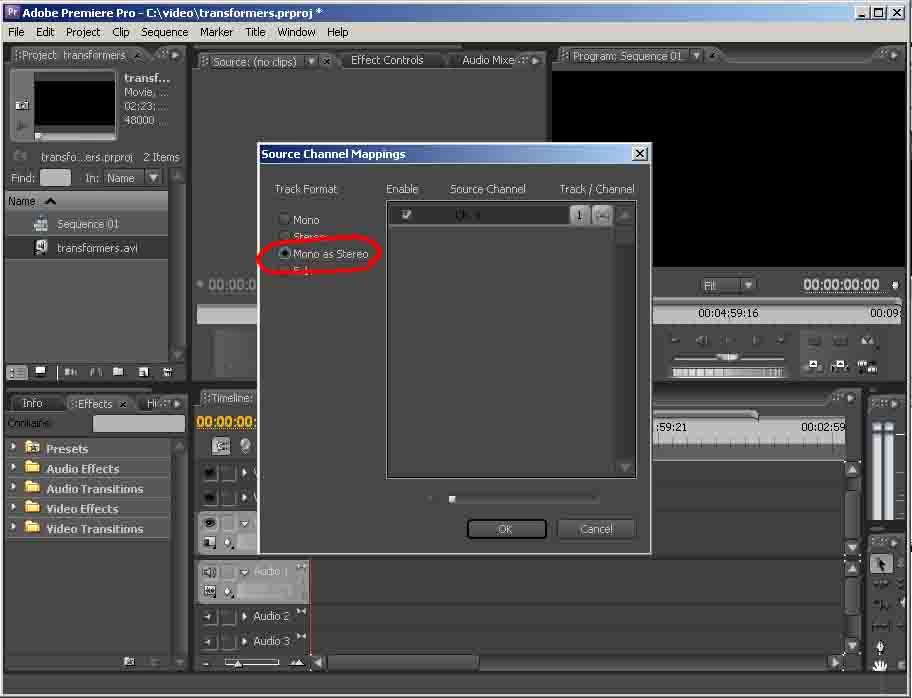Switch project panel to List view

pyautogui.click(x=17, y=372)
